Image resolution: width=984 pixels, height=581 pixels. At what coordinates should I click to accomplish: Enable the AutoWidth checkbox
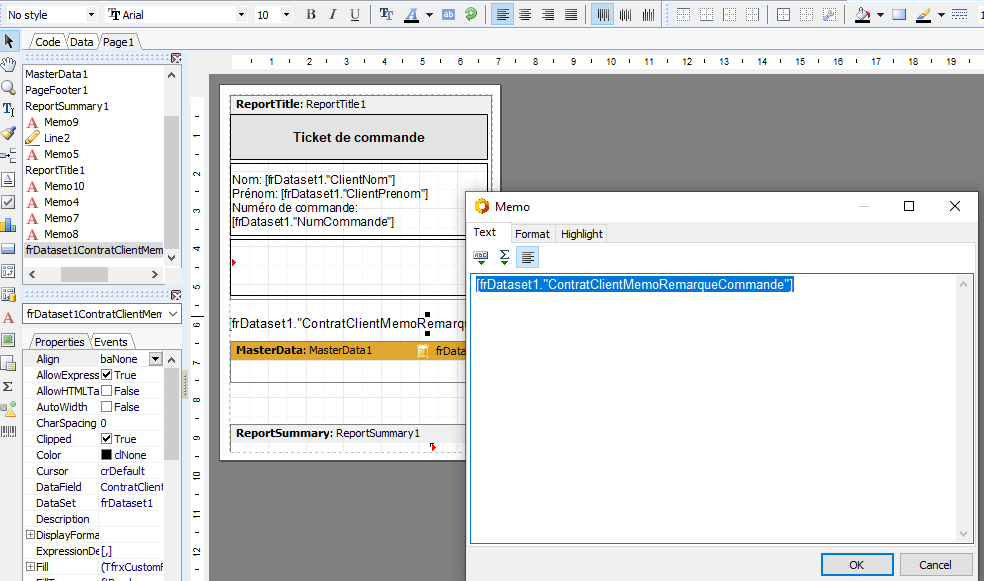(107, 407)
